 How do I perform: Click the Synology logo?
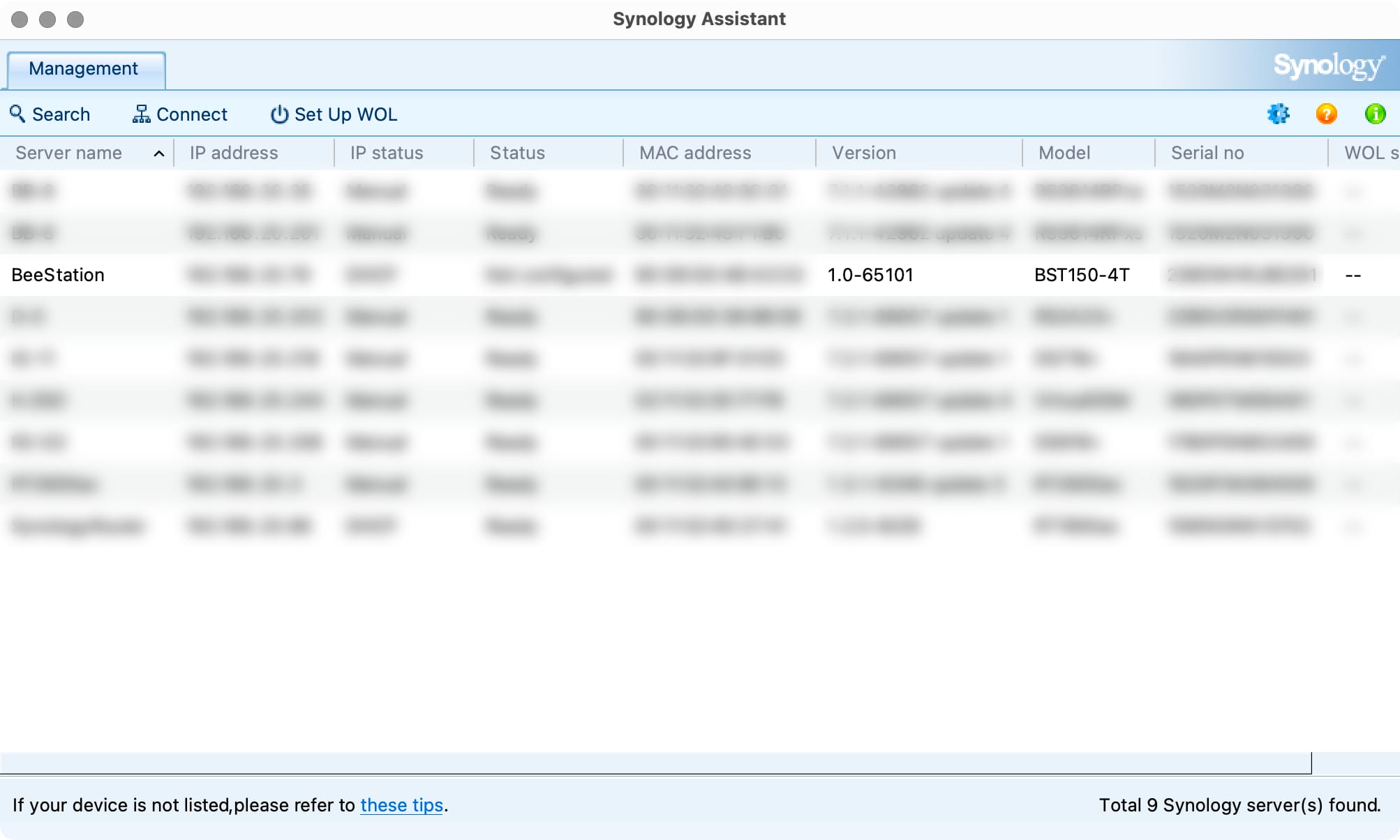[x=1329, y=66]
